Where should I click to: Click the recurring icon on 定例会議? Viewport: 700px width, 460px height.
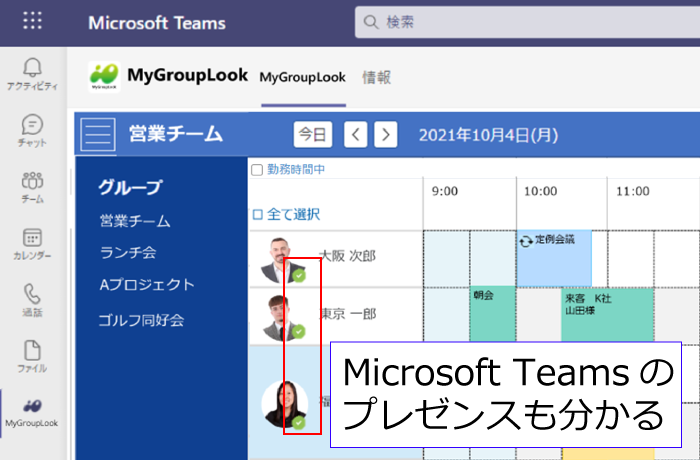pos(526,241)
